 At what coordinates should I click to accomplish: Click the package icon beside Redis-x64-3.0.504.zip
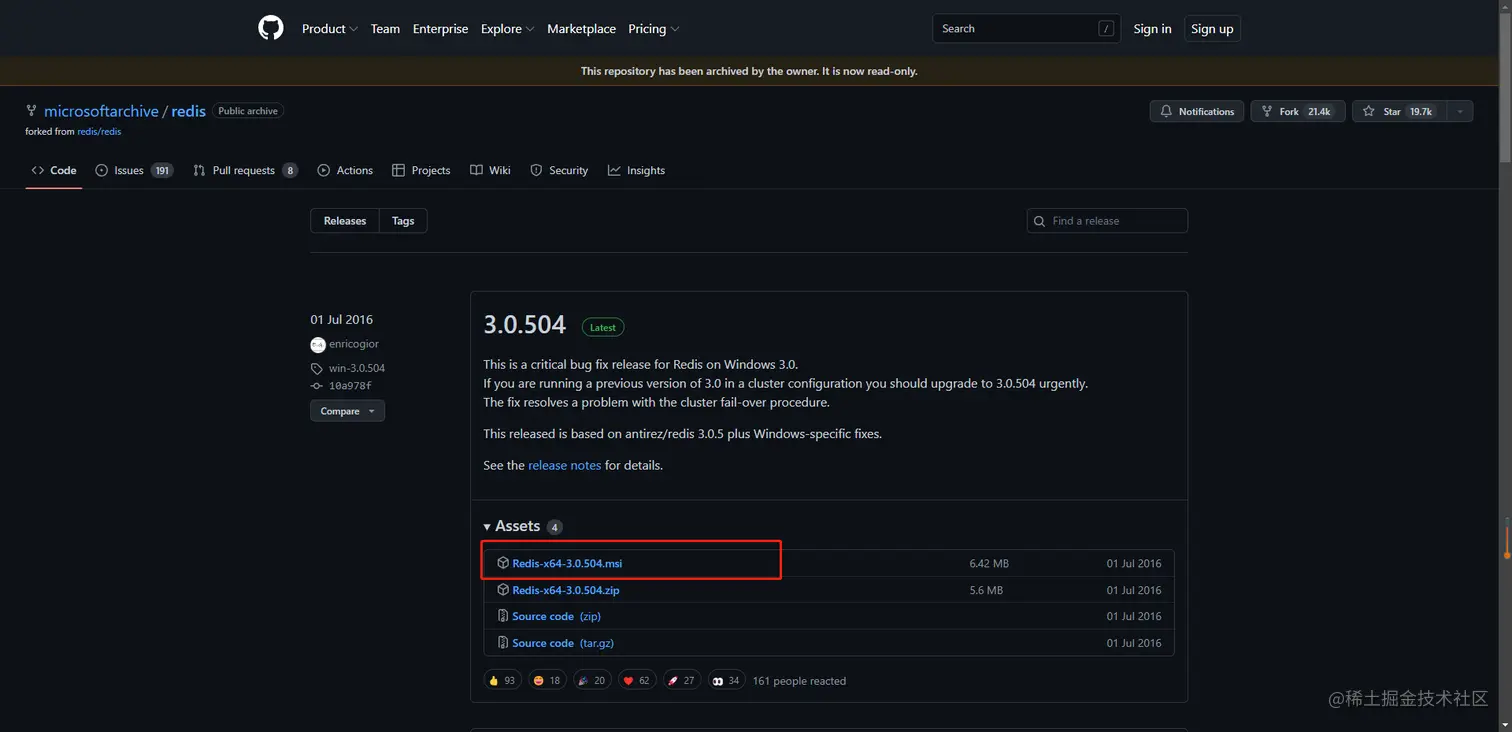pos(503,590)
